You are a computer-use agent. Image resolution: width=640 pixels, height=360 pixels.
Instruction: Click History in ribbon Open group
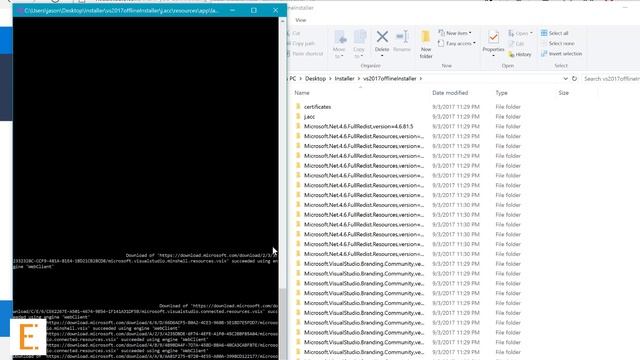click(x=520, y=54)
